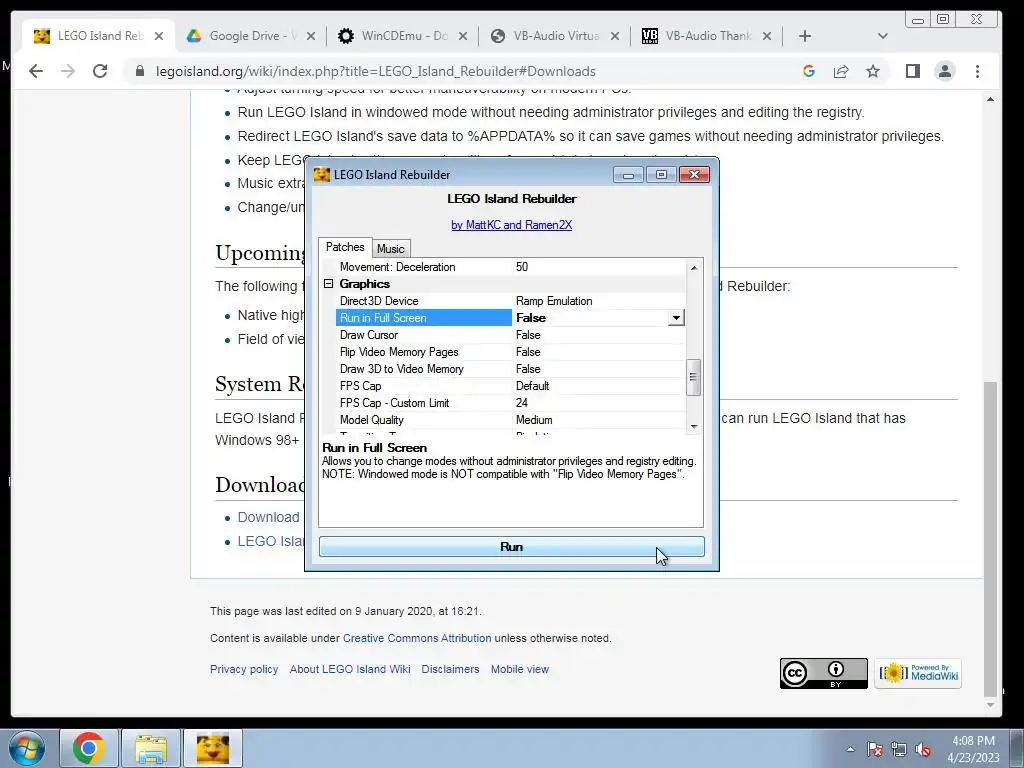Open the Chrome profile icon

[x=945, y=71]
